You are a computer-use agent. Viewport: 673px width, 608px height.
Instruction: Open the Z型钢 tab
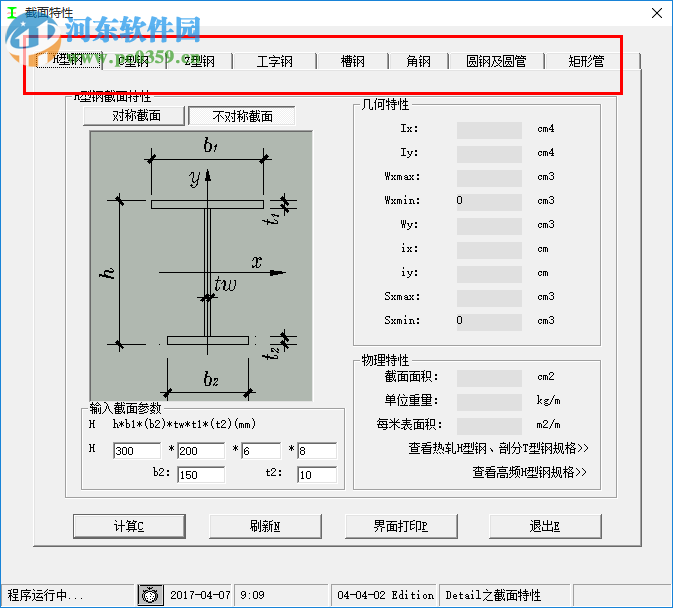(200, 61)
